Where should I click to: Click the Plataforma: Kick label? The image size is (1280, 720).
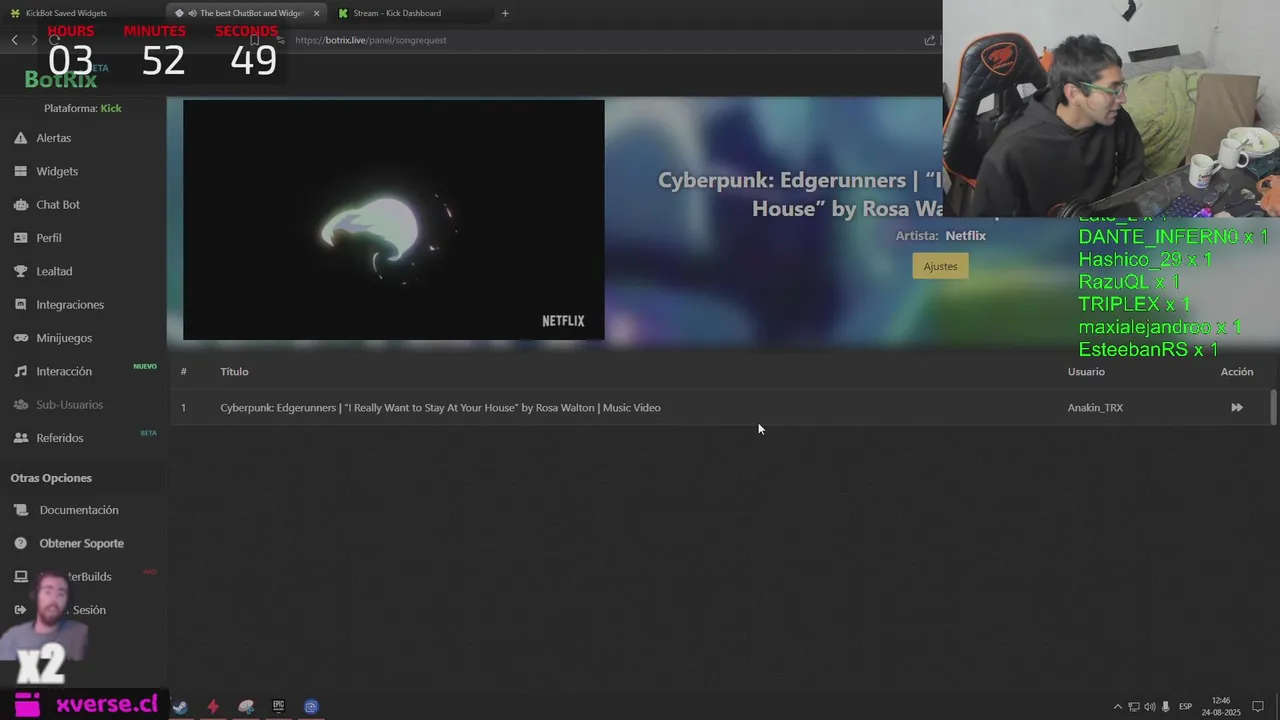83,108
